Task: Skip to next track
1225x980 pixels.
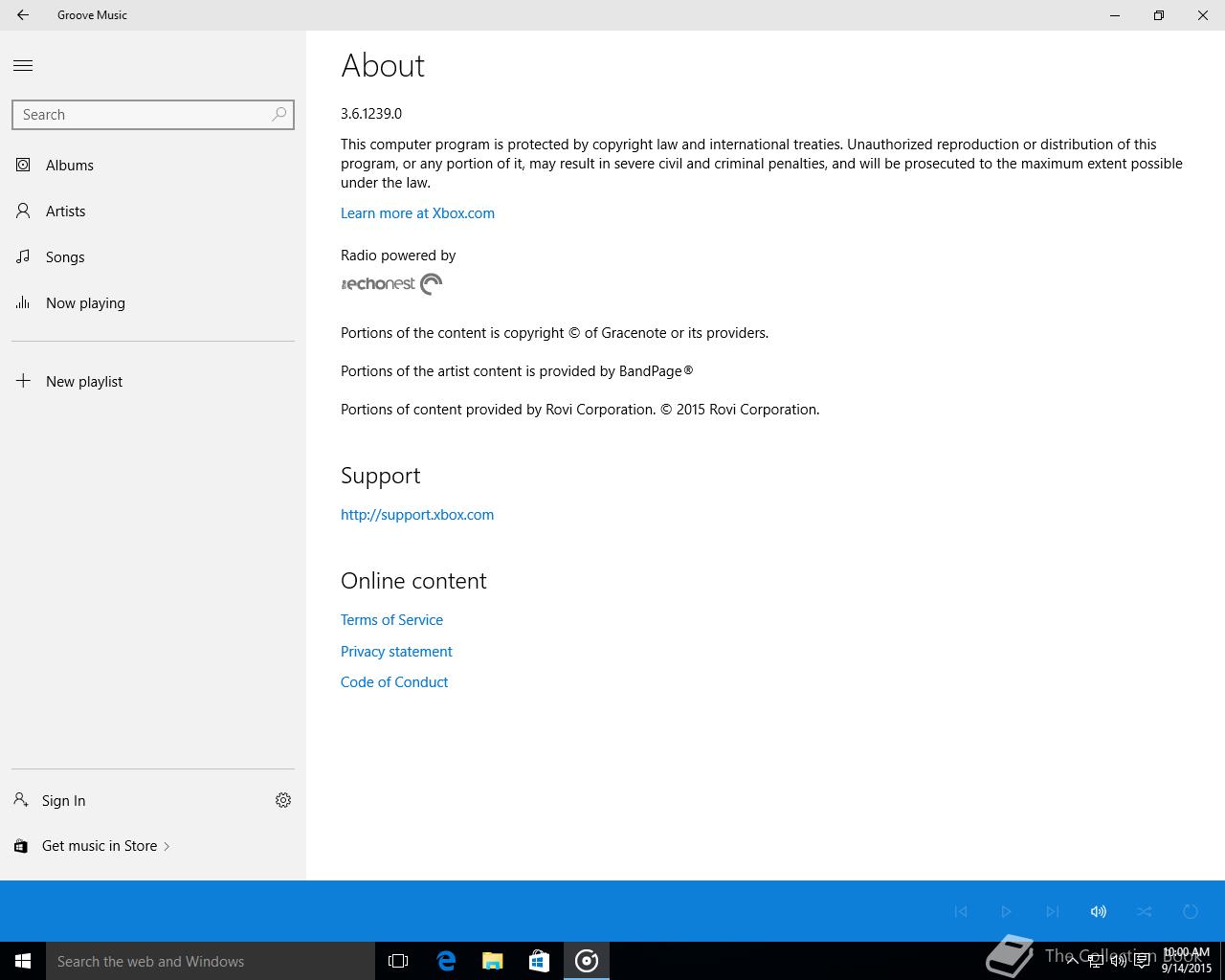Action: click(1052, 911)
